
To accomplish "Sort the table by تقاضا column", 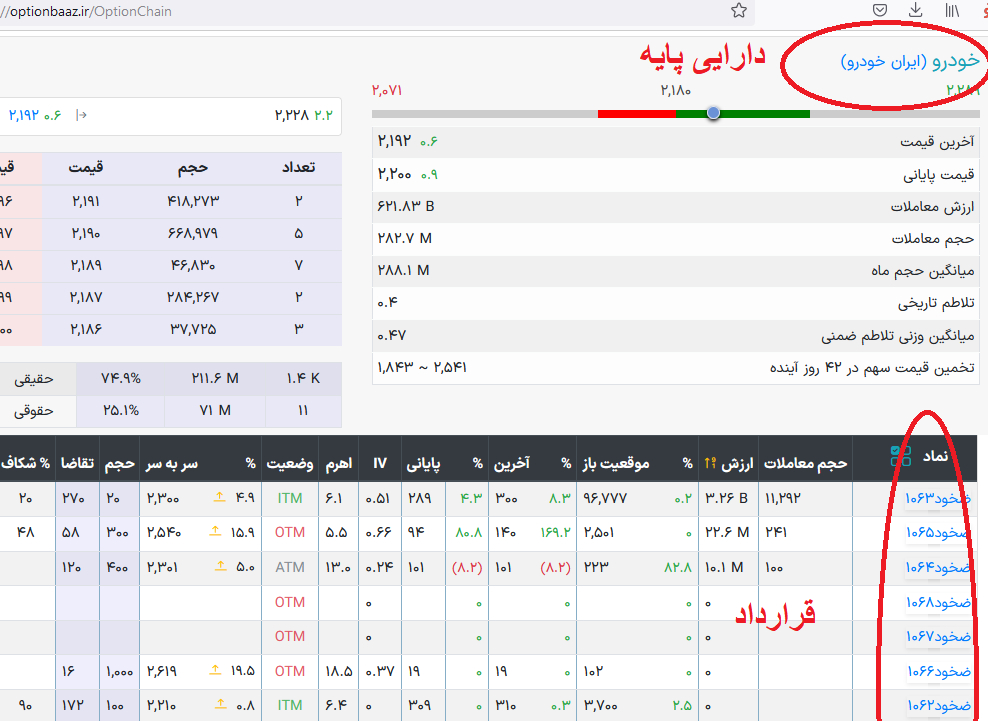I will point(78,463).
